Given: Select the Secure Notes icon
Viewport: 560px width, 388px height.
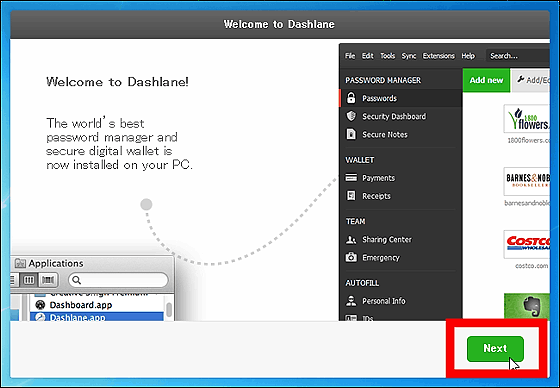Looking at the screenshot, I should 351,134.
